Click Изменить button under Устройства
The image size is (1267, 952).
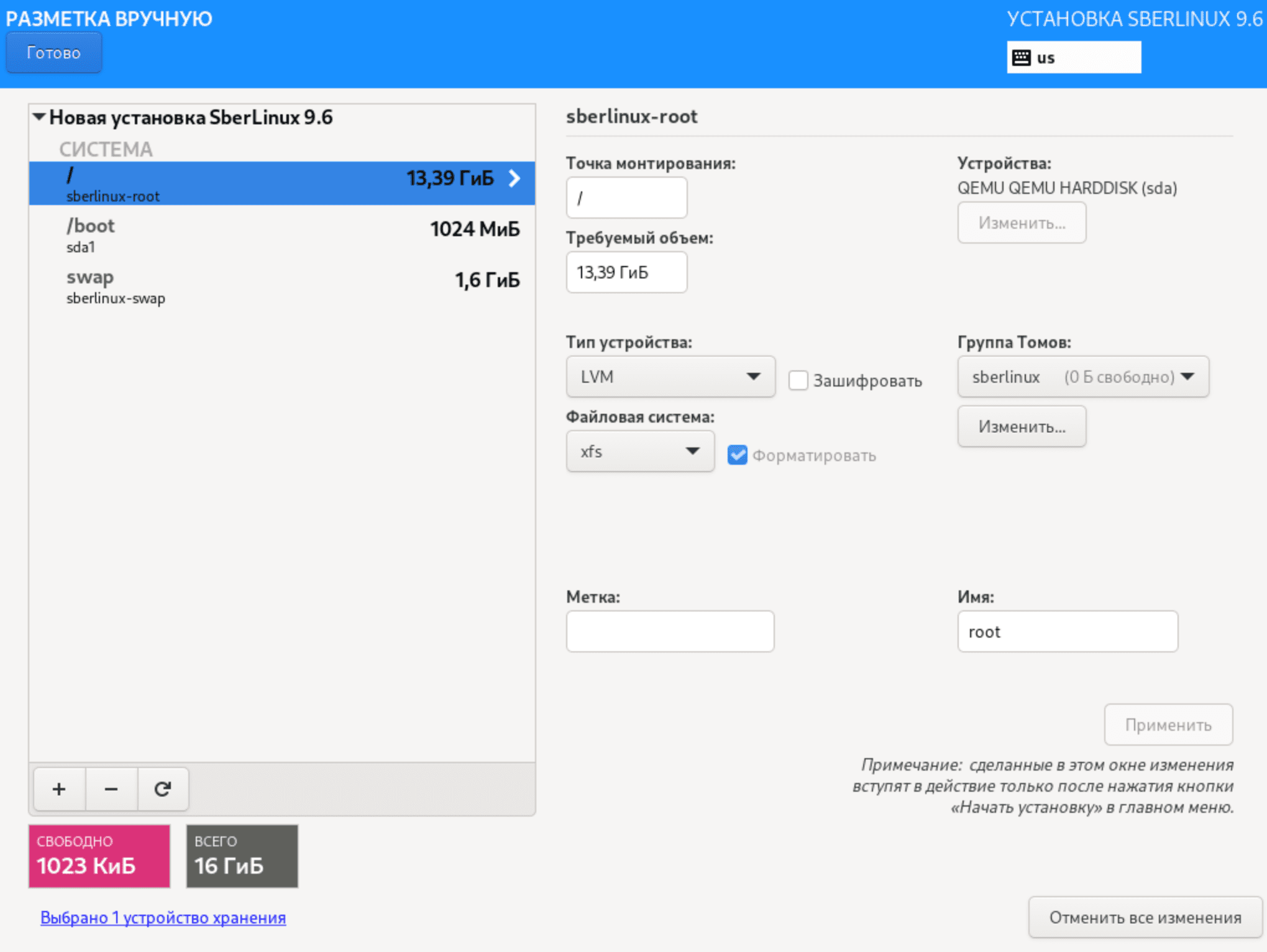click(1022, 222)
